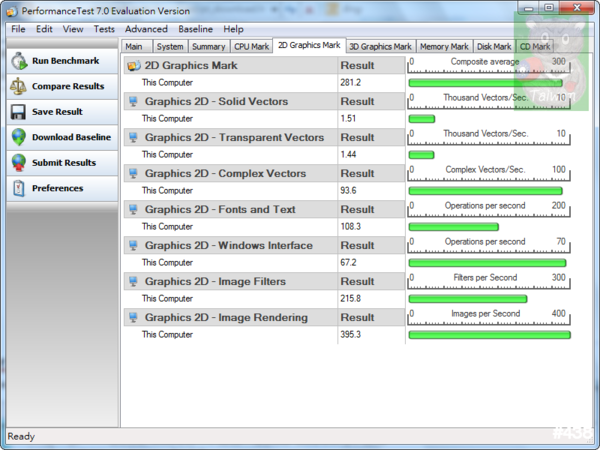
Task: Click the Composite average result bar
Action: [489, 83]
